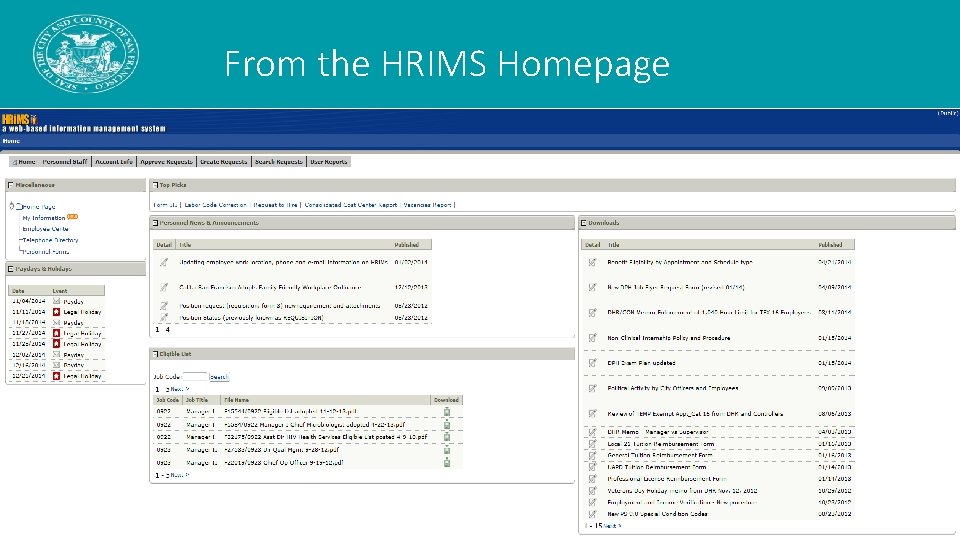
Task: Collapse the Miscellaneous panel
Action: tap(10, 185)
